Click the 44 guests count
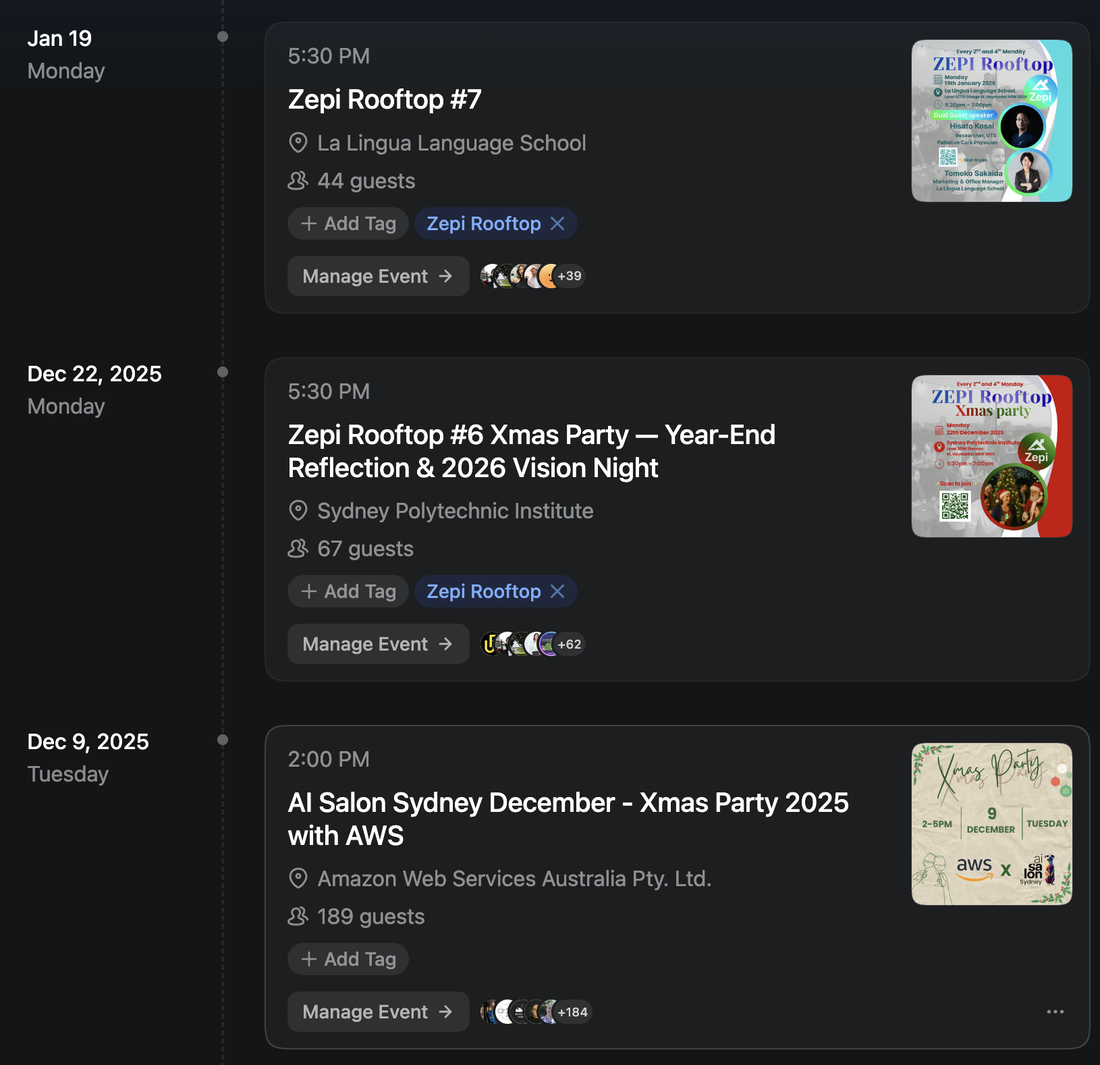Screen dimensions: 1100x1065 click(366, 181)
